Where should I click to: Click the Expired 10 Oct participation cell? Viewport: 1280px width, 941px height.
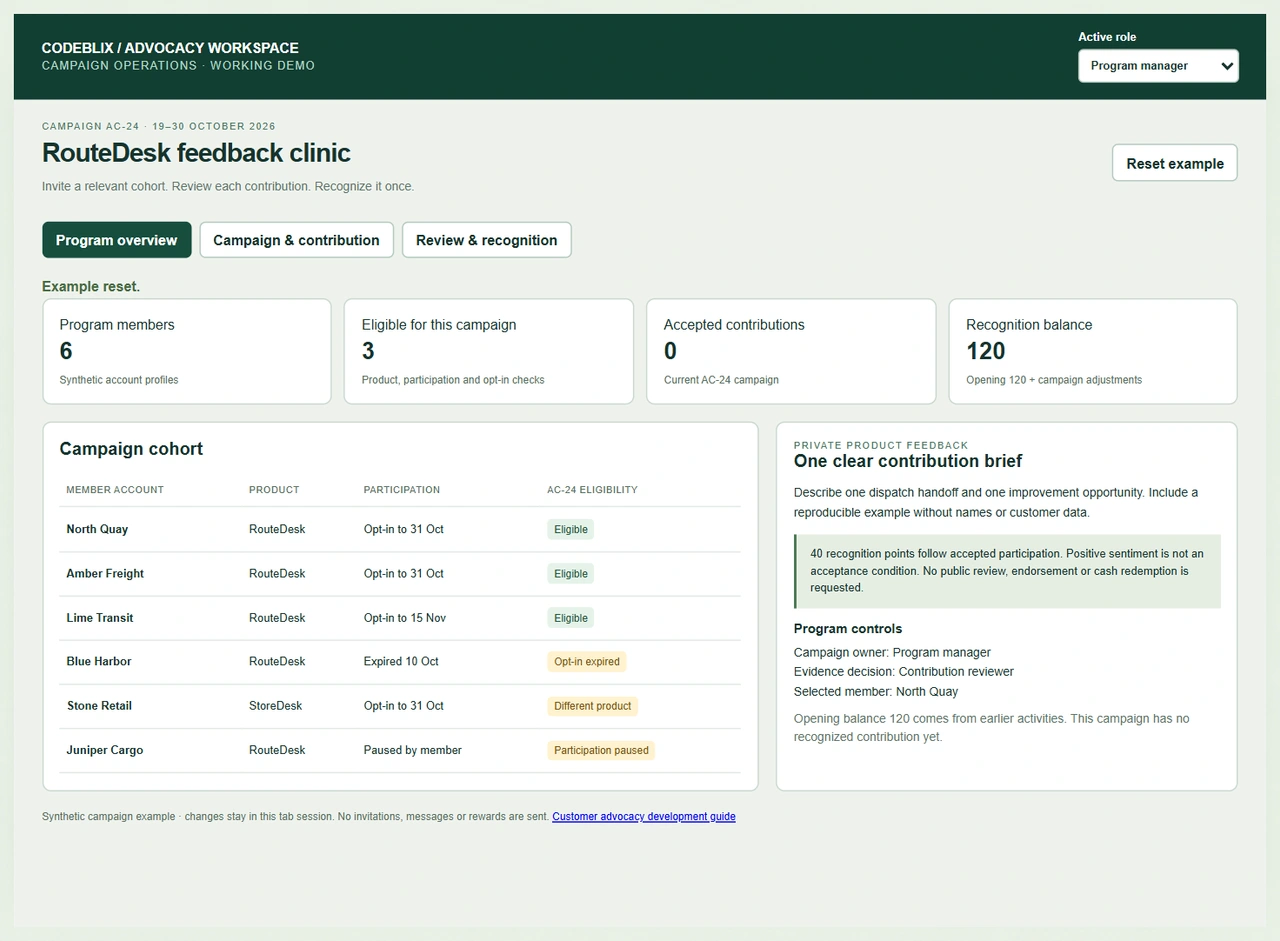pyautogui.click(x=402, y=661)
